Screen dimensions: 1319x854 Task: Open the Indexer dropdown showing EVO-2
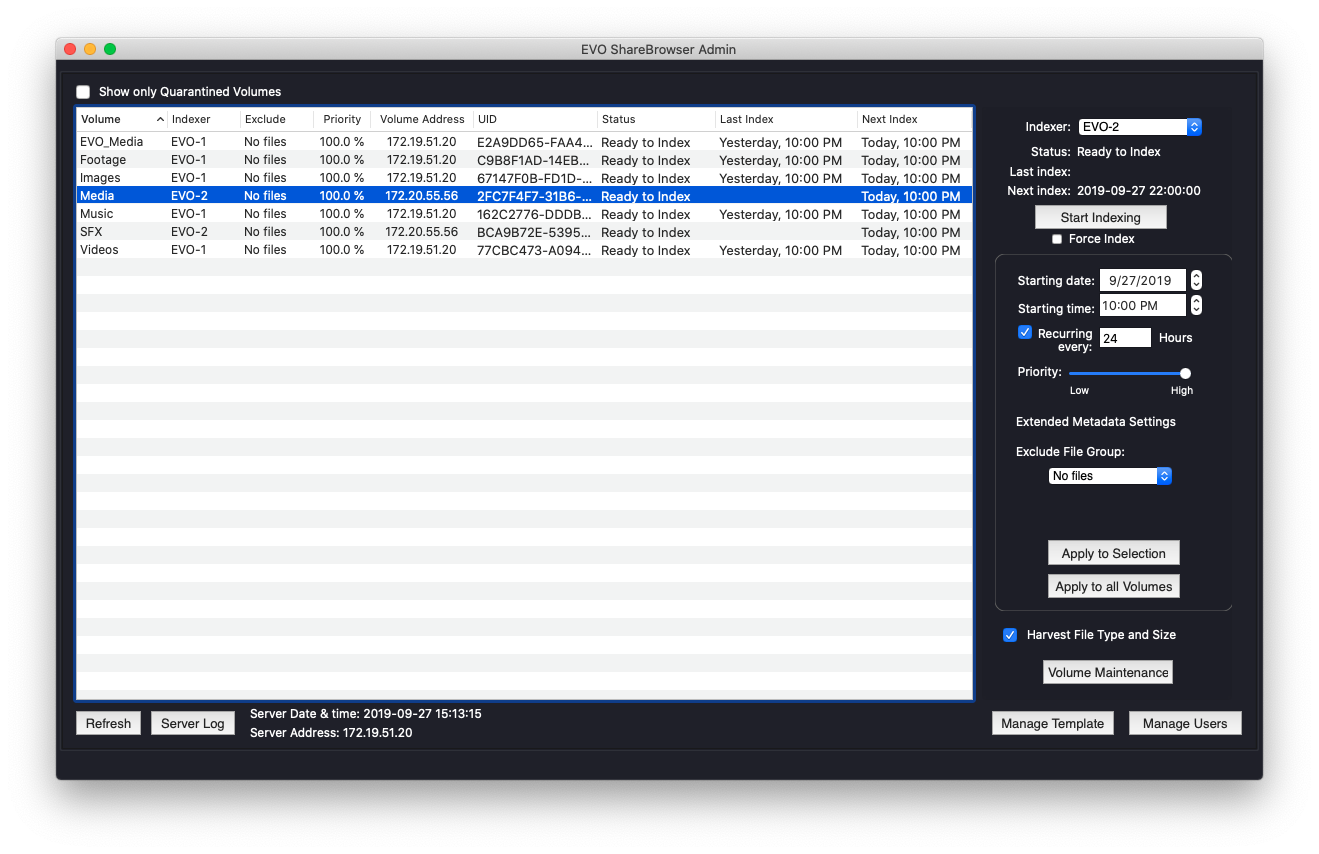(1139, 126)
